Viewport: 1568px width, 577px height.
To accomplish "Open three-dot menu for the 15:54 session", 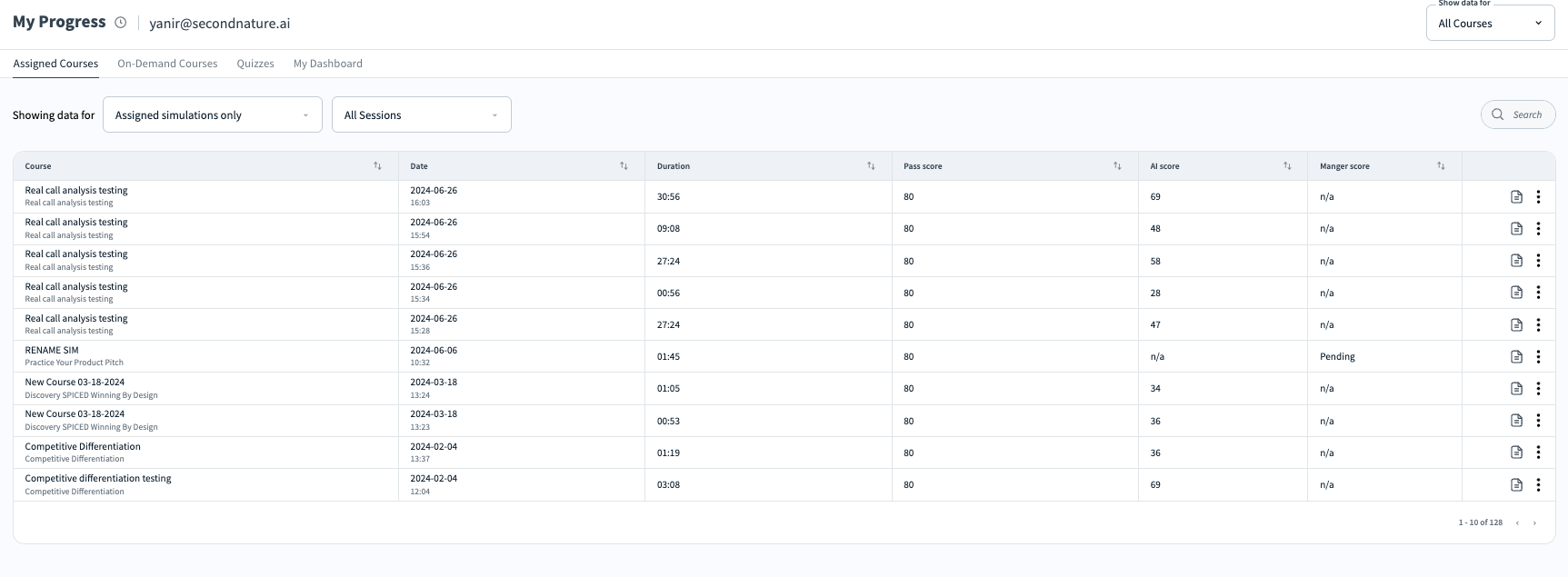I will [x=1538, y=229].
